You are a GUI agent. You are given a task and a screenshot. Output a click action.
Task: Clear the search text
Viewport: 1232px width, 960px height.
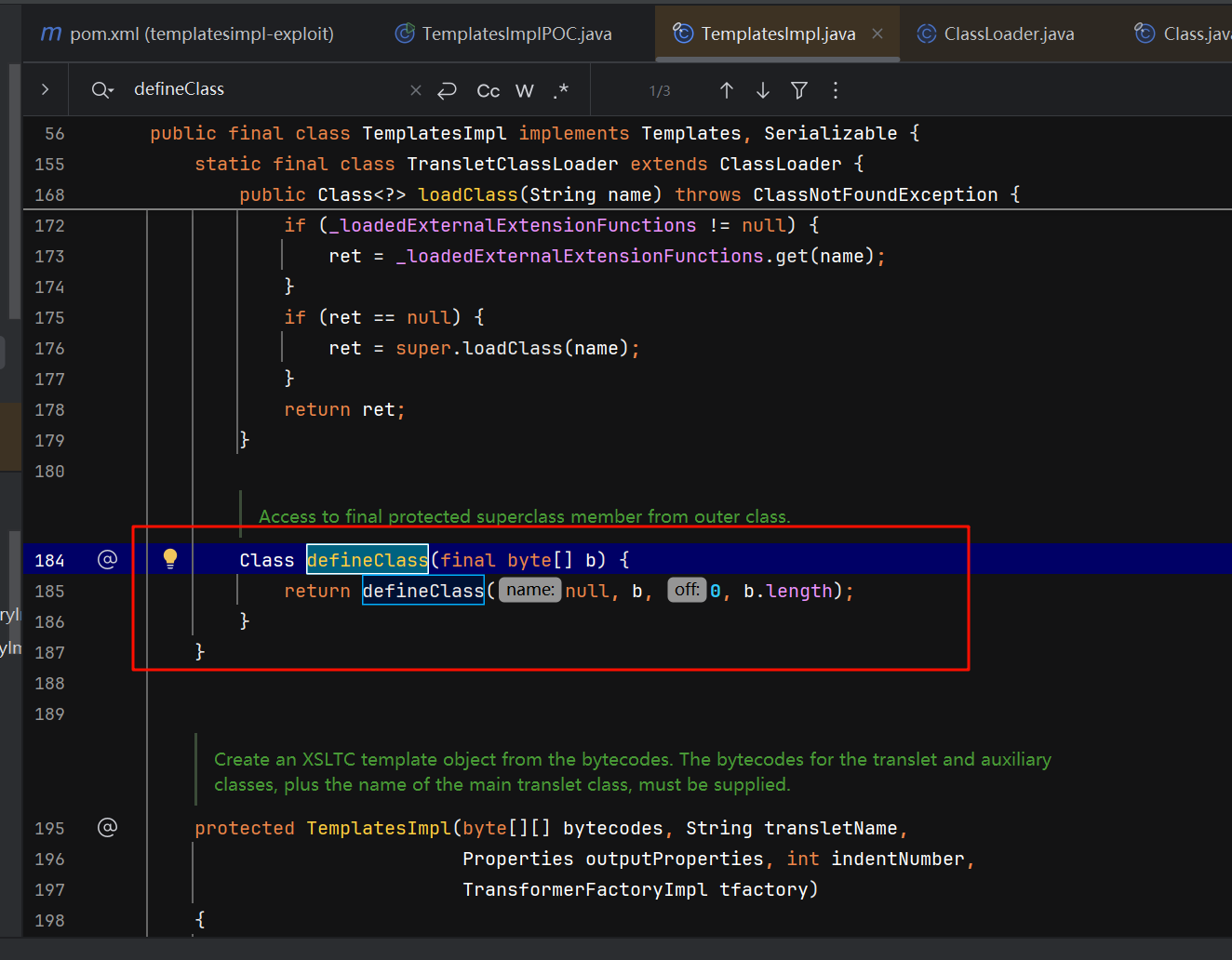pyautogui.click(x=416, y=90)
